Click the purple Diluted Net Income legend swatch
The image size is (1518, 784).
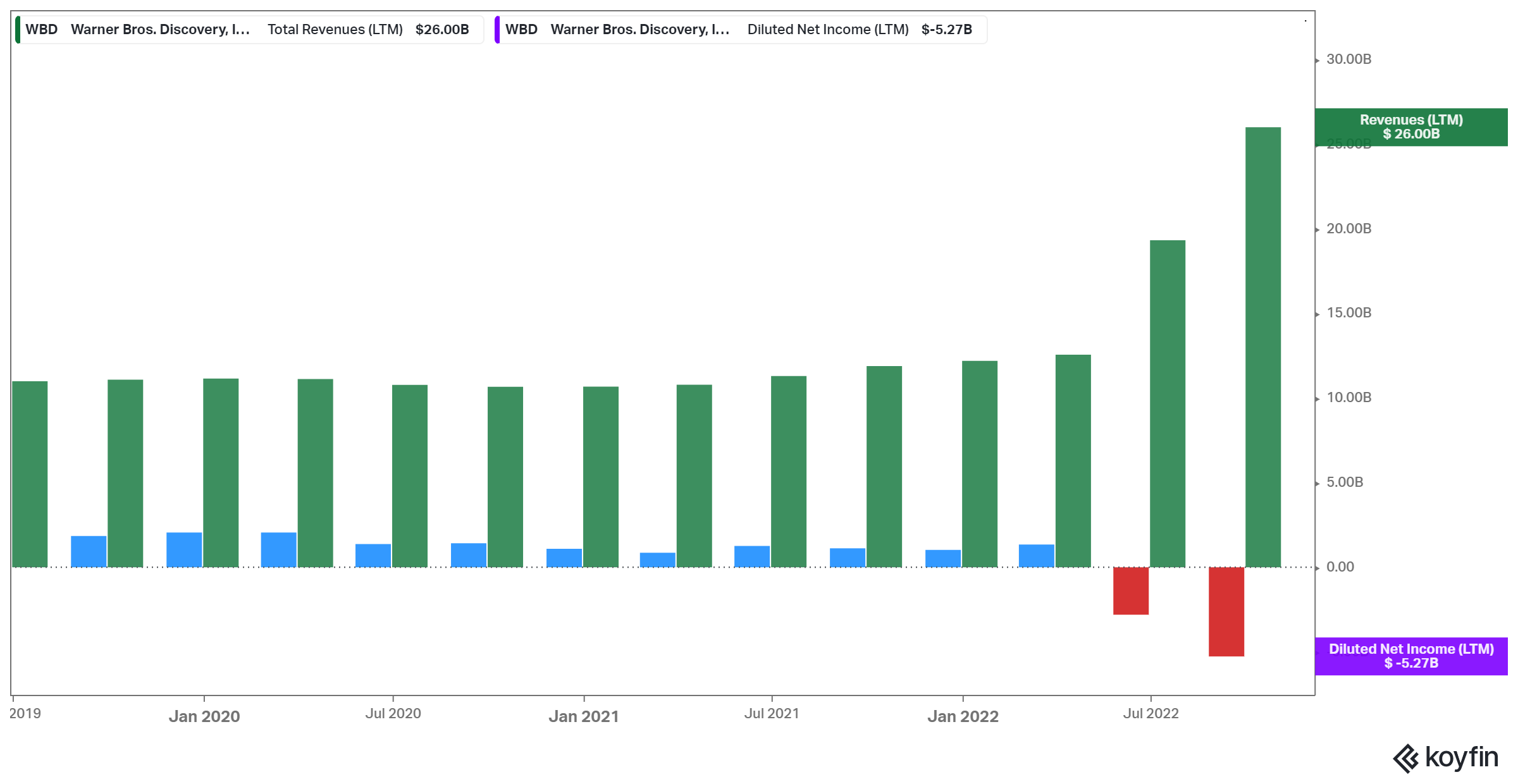click(498, 30)
